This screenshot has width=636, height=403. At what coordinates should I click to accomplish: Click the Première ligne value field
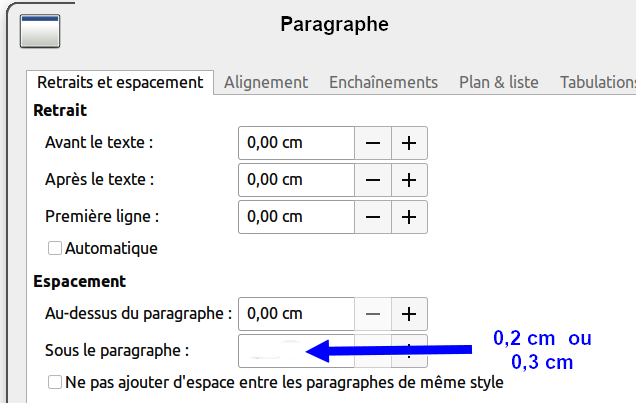[296, 216]
